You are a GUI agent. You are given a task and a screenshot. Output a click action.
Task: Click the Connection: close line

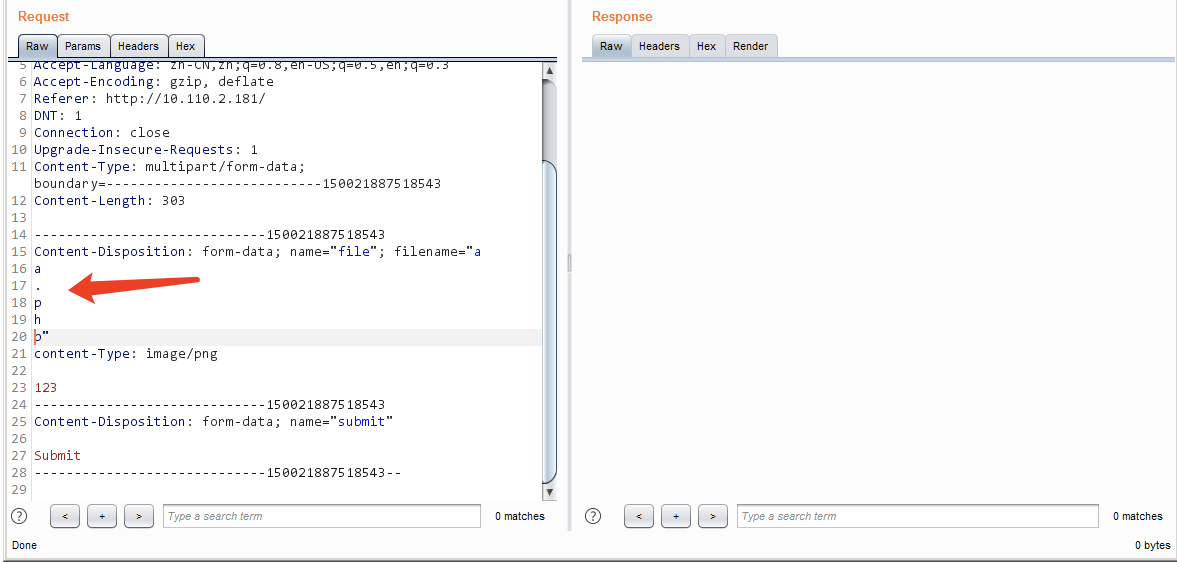pyautogui.click(x=101, y=133)
